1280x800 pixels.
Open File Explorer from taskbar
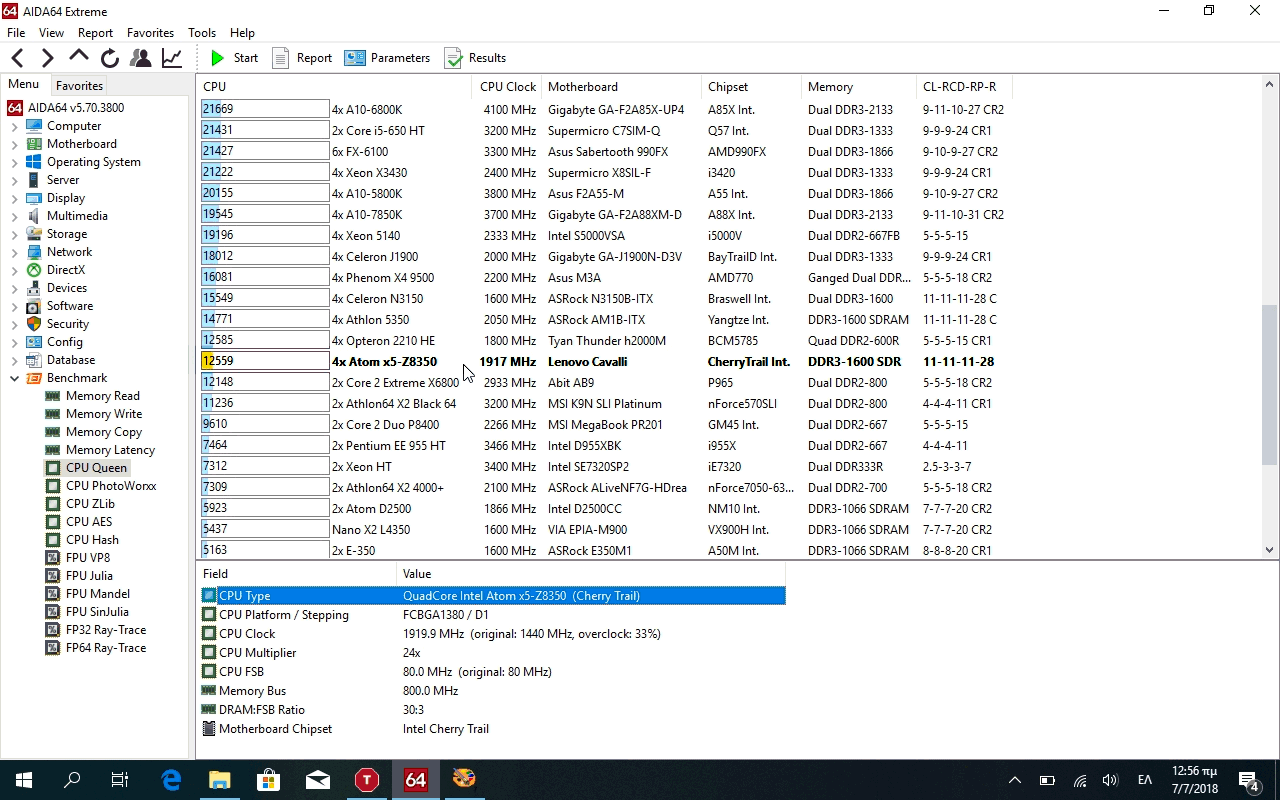(220, 780)
